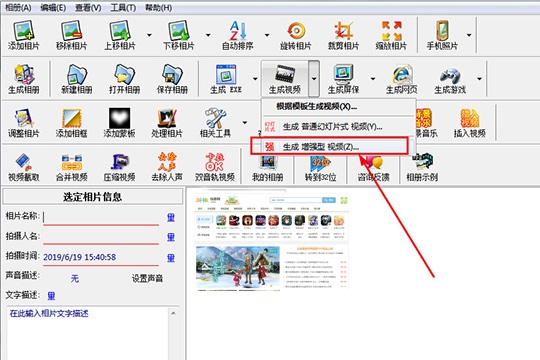Click the 旋转相片 rotate photo icon

(x=295, y=35)
